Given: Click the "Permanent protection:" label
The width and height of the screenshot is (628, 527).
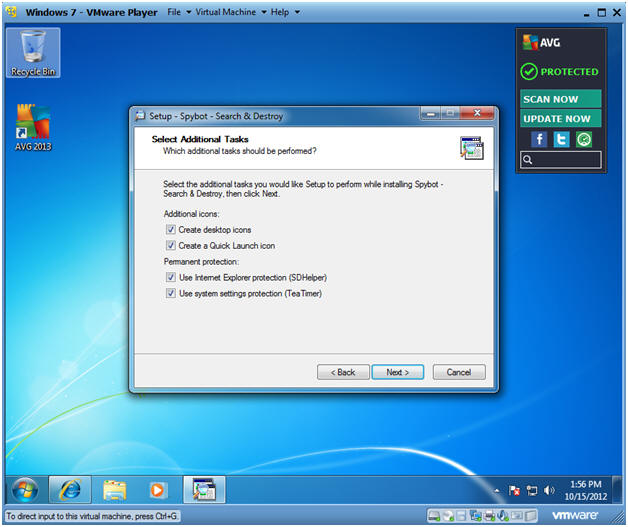Looking at the screenshot, I should point(201,261).
